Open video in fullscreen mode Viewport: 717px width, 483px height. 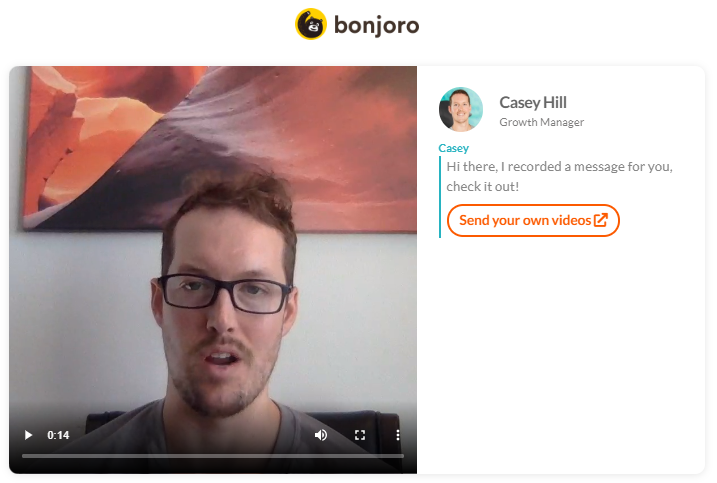coord(360,435)
